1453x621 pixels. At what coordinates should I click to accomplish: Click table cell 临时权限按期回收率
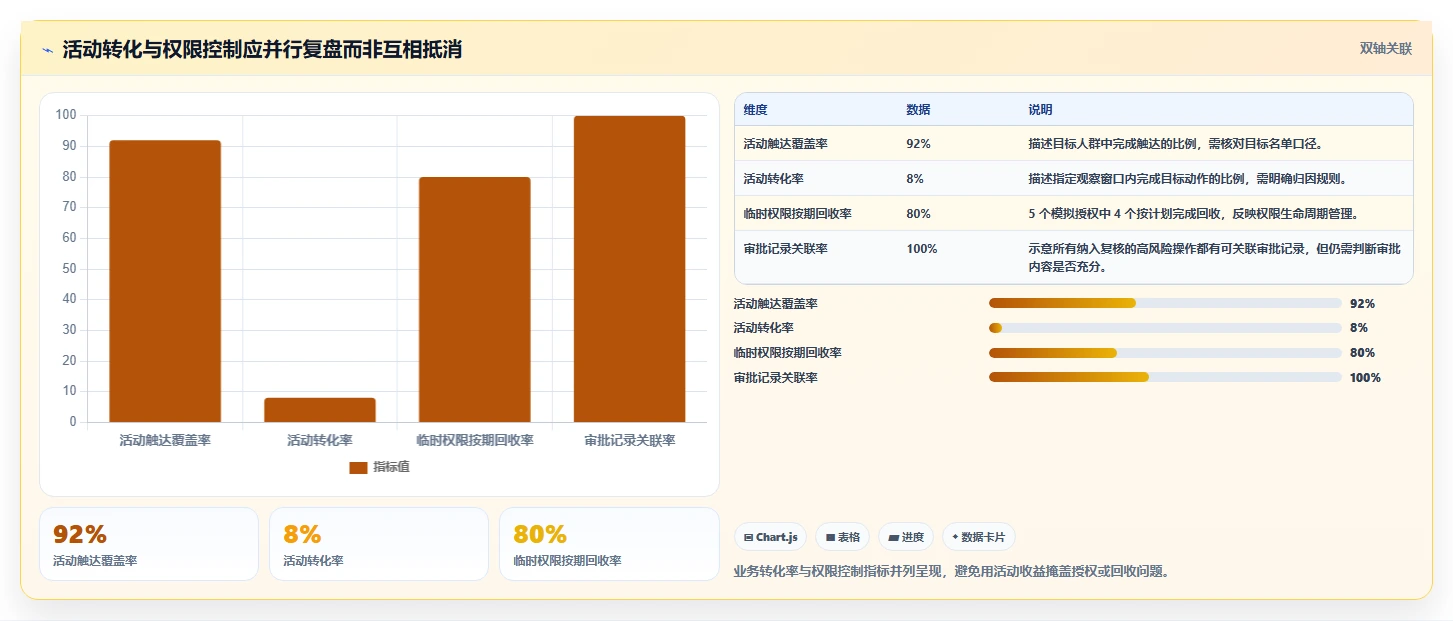tap(797, 214)
